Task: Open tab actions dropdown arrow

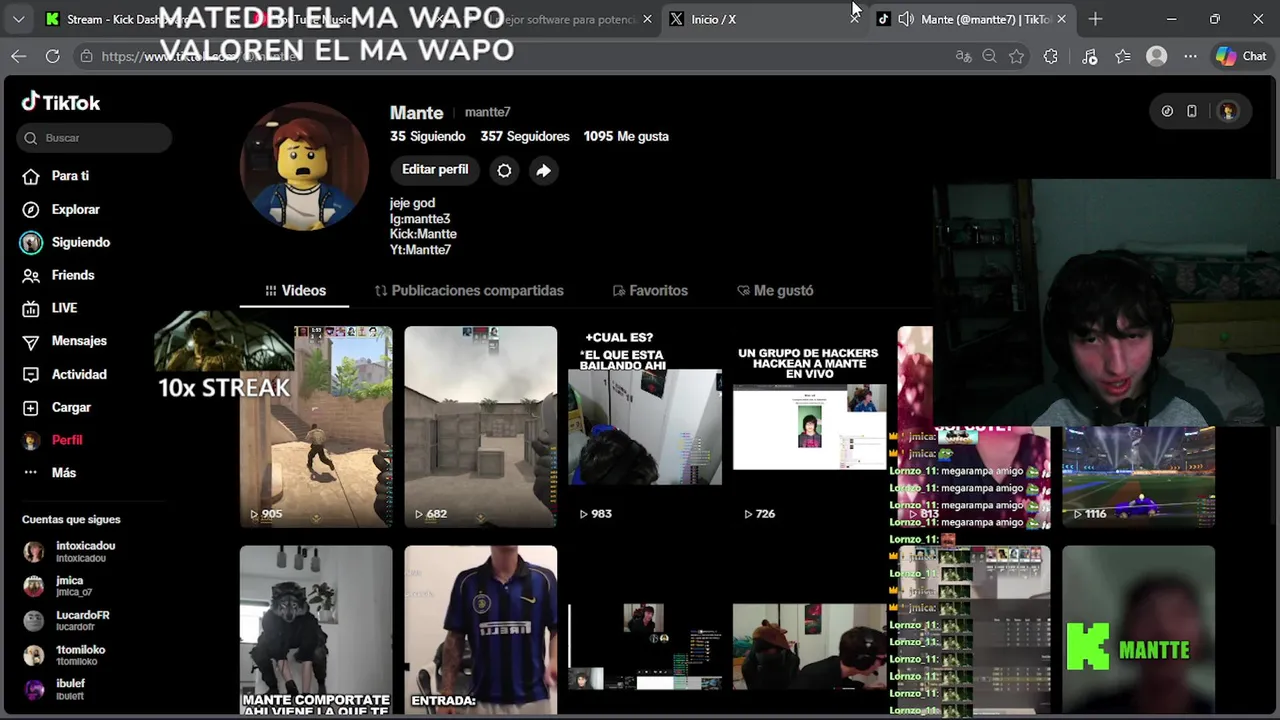Action: pos(18,19)
